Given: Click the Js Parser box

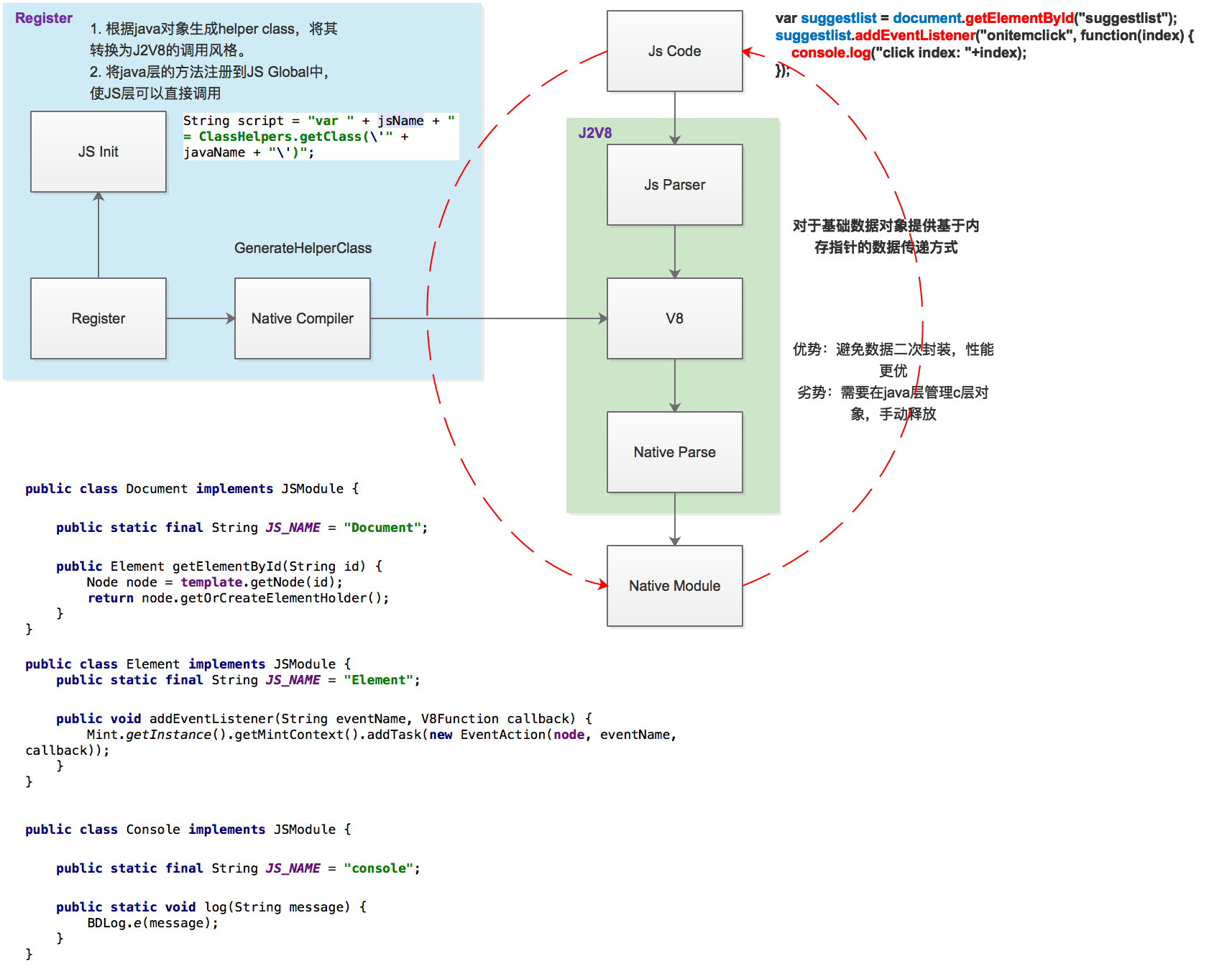Looking at the screenshot, I should 674,185.
